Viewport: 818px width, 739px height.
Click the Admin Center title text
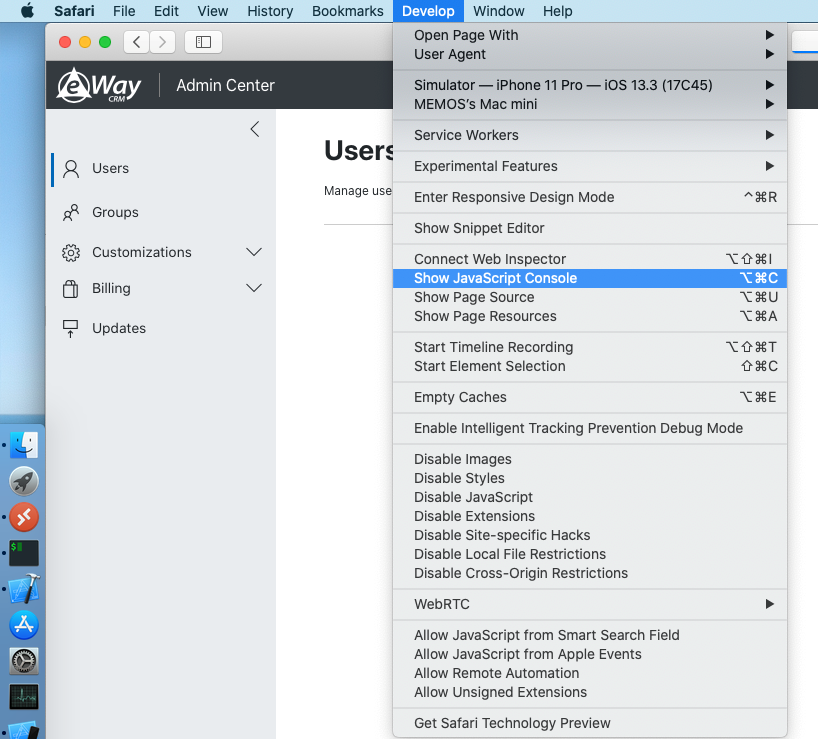pos(225,85)
